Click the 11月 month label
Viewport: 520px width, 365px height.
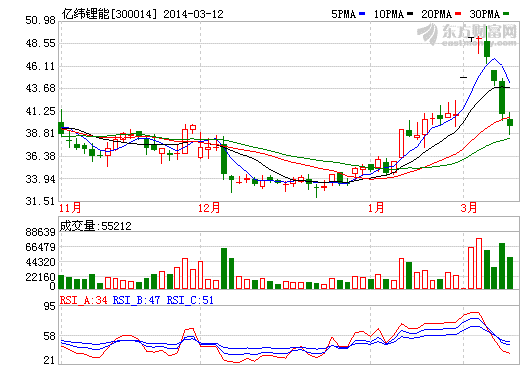(x=70, y=208)
